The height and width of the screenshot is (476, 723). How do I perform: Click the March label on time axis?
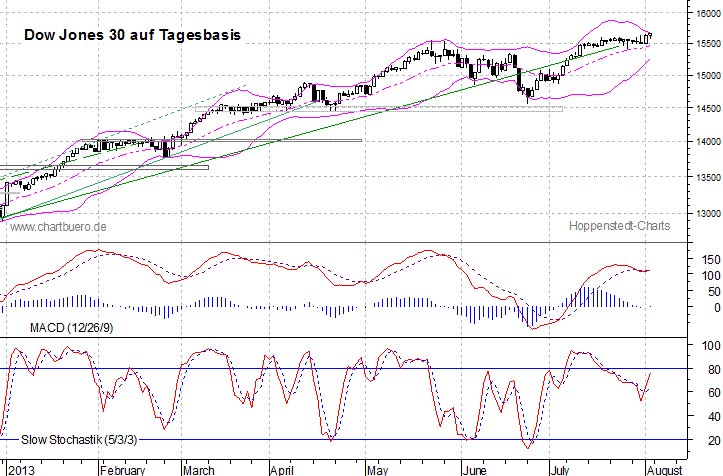coord(199,470)
